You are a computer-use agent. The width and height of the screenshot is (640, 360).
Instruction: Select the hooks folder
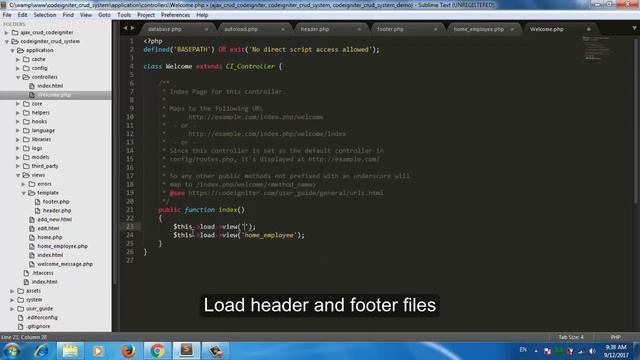[39, 122]
